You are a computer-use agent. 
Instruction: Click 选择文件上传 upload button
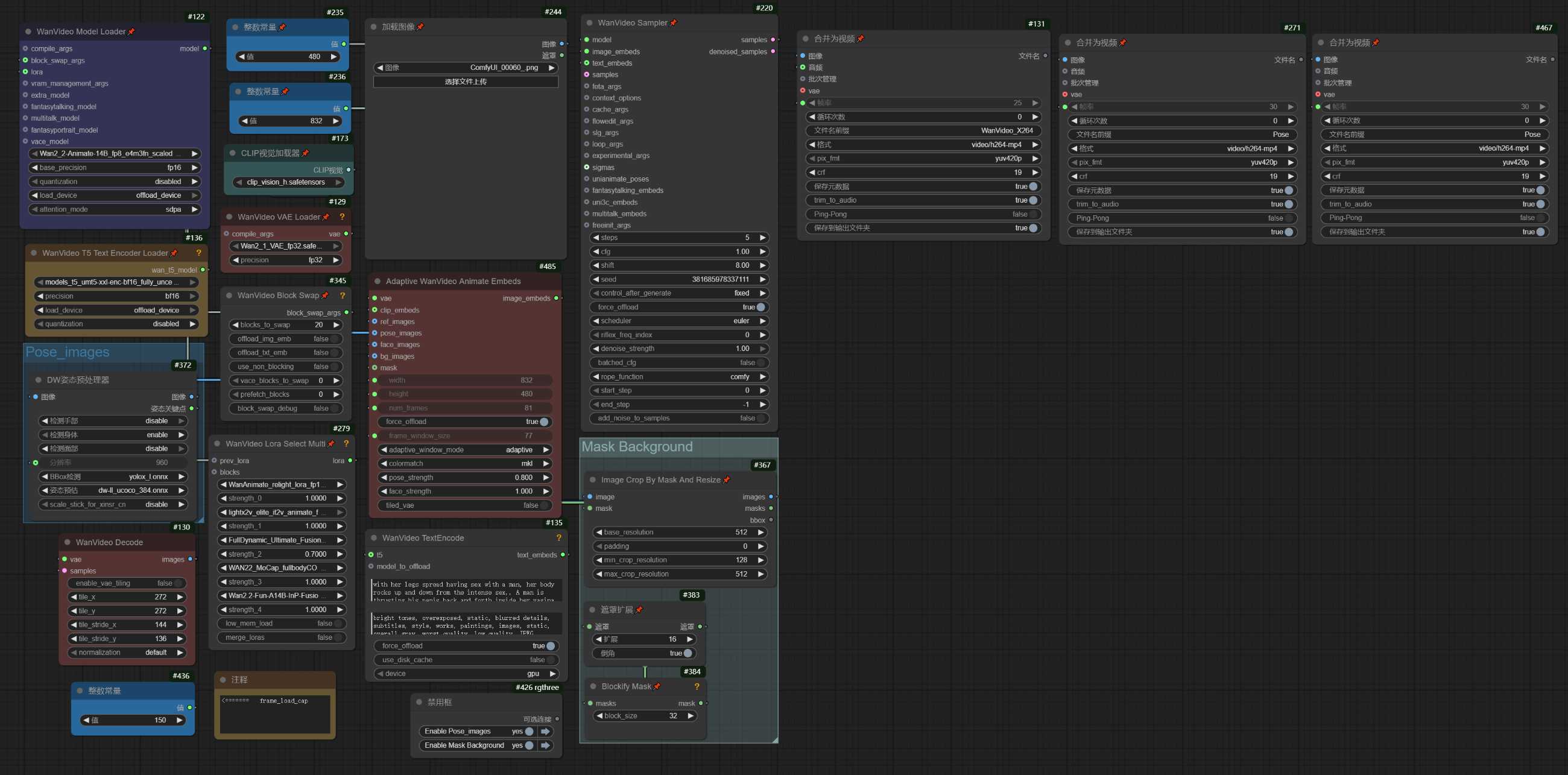tap(465, 81)
